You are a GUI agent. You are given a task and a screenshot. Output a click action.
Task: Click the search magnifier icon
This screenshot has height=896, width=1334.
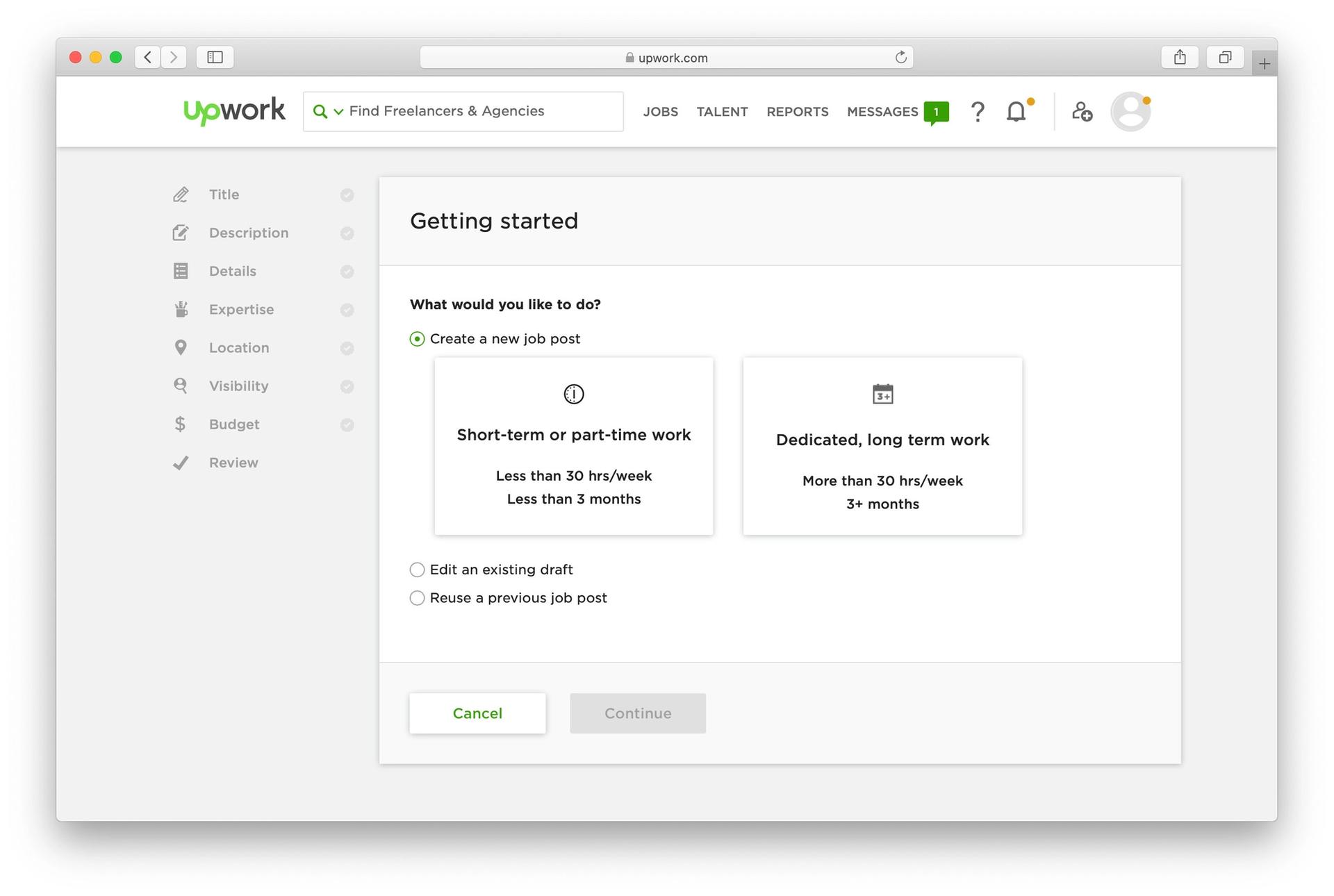[320, 111]
